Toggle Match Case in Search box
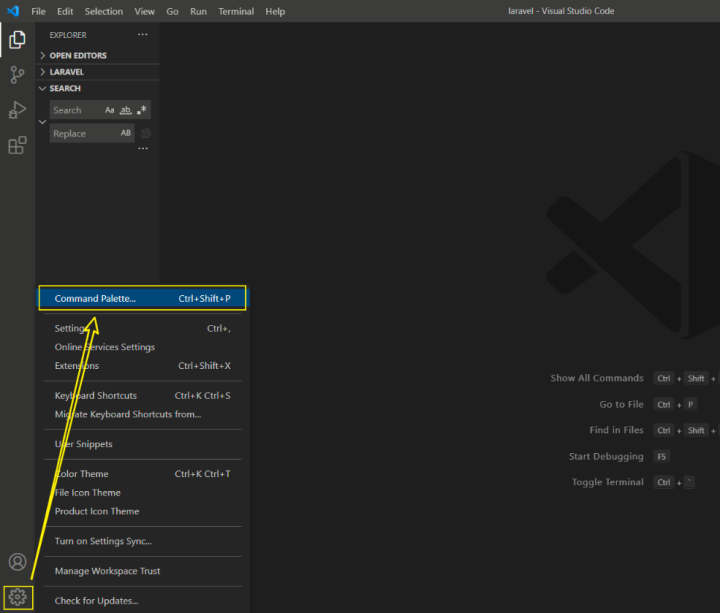The height and width of the screenshot is (613, 720). 109,110
